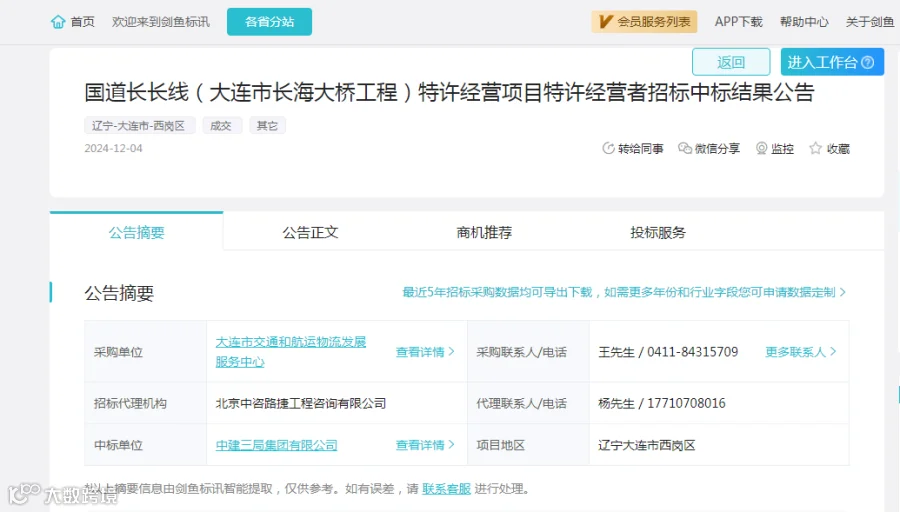Expand 更多联系人 contacts

800,352
